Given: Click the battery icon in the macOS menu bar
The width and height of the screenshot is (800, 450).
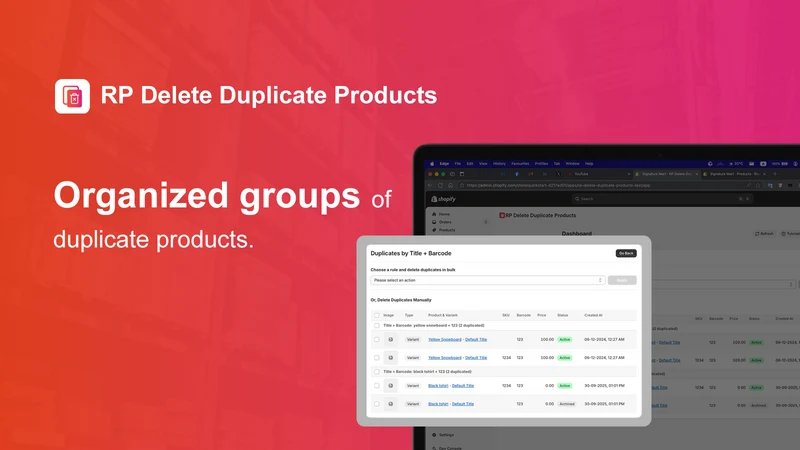Looking at the screenshot, I should (x=785, y=164).
